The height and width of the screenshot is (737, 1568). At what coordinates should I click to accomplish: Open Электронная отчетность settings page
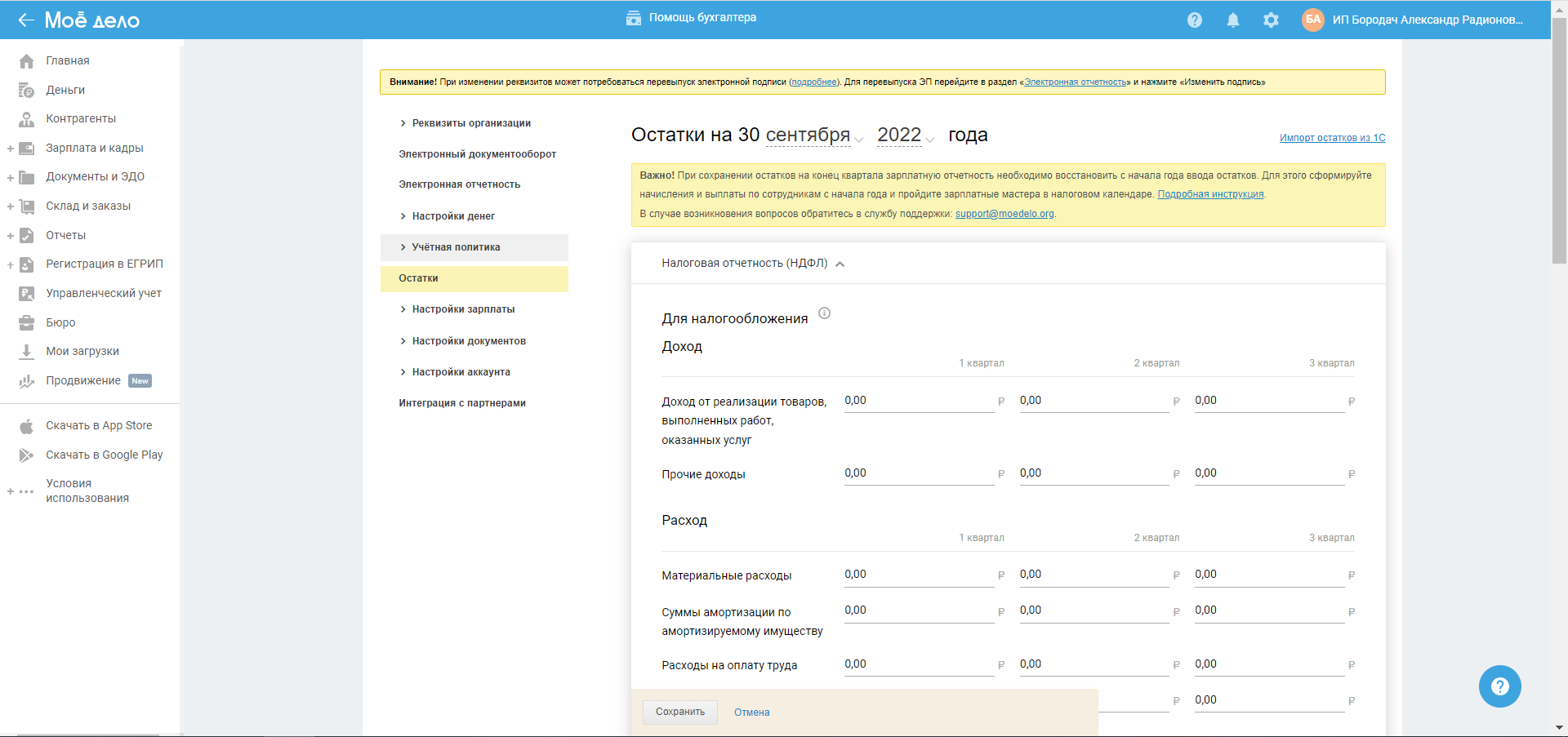click(459, 184)
